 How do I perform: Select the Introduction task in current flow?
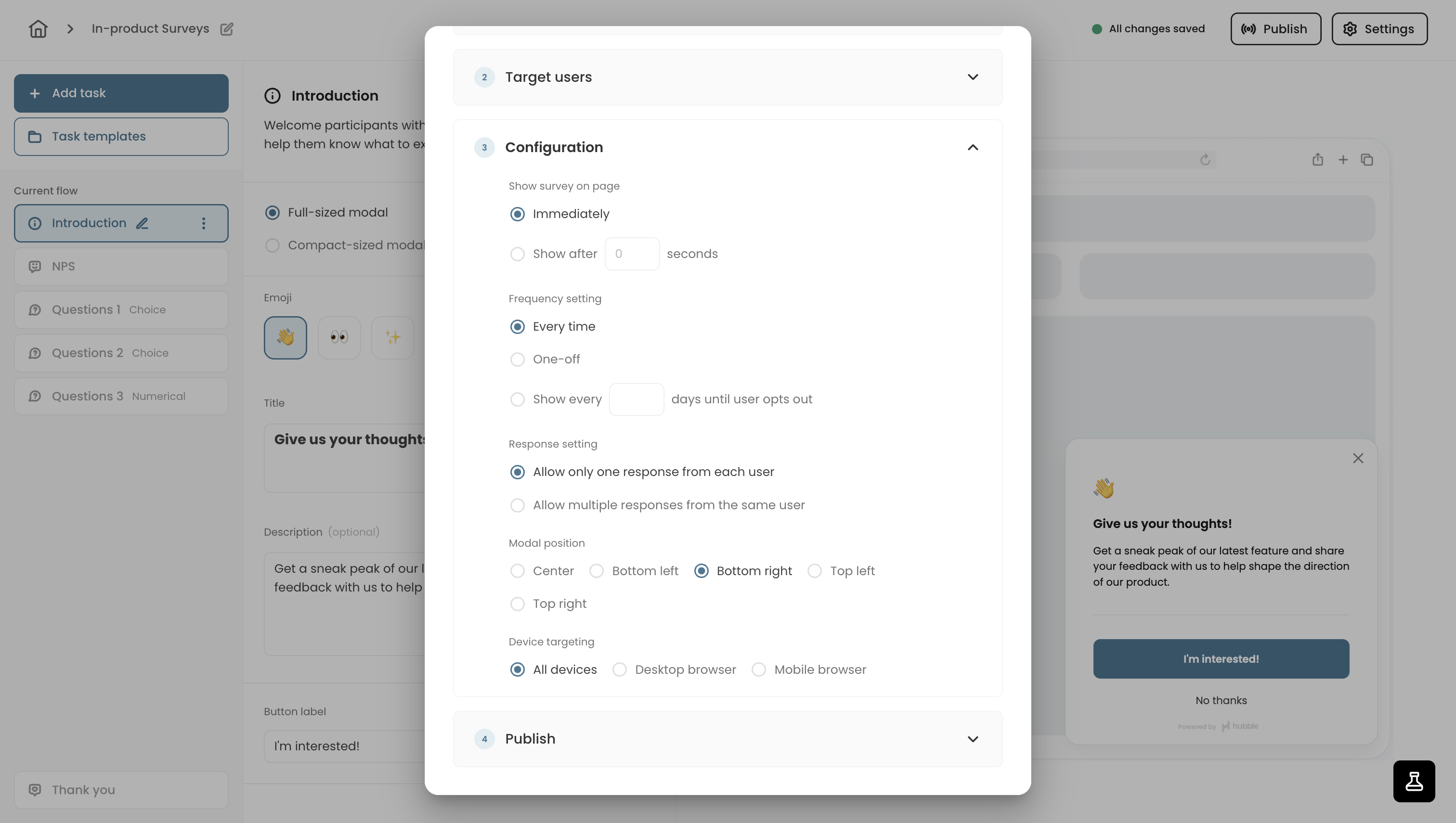(121, 223)
